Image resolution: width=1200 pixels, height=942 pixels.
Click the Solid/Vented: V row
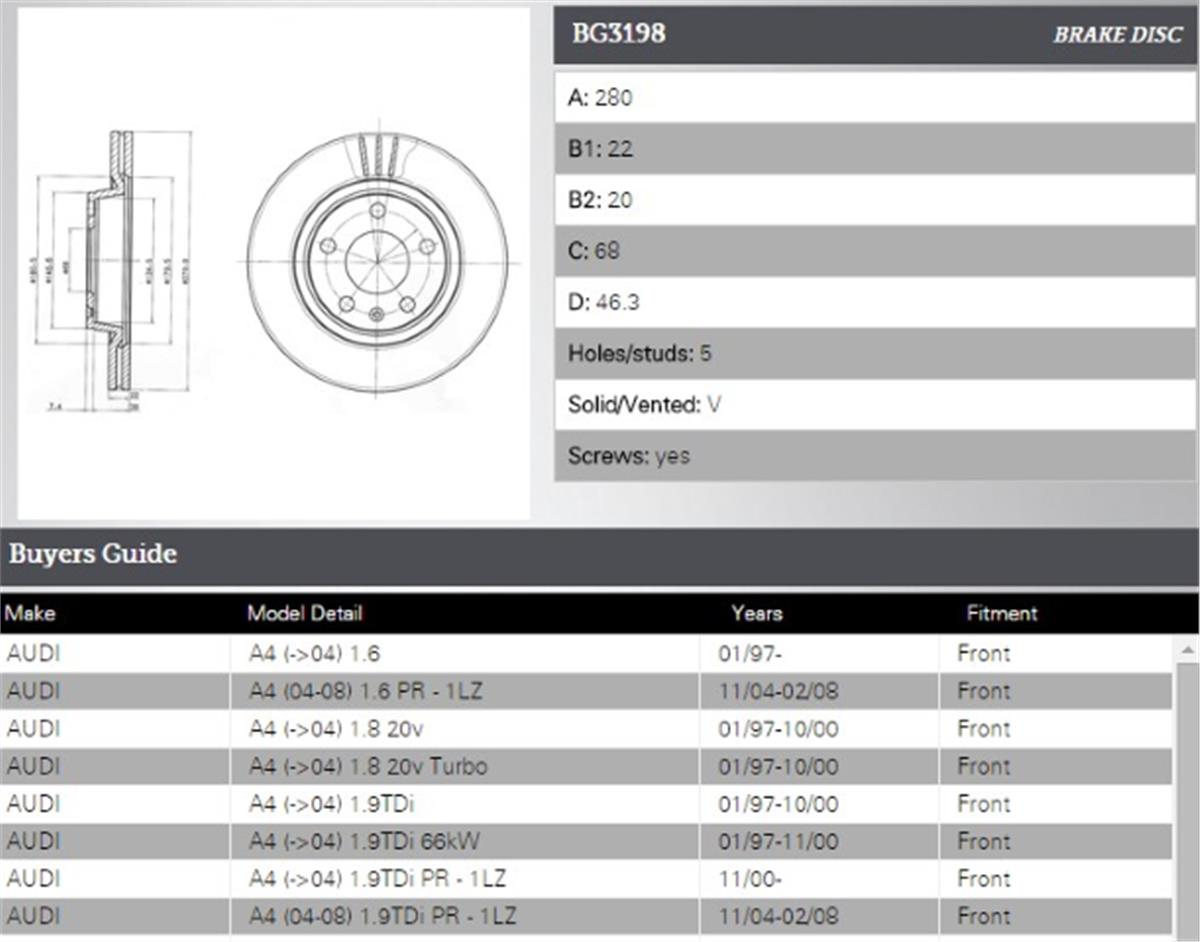[x=875, y=405]
